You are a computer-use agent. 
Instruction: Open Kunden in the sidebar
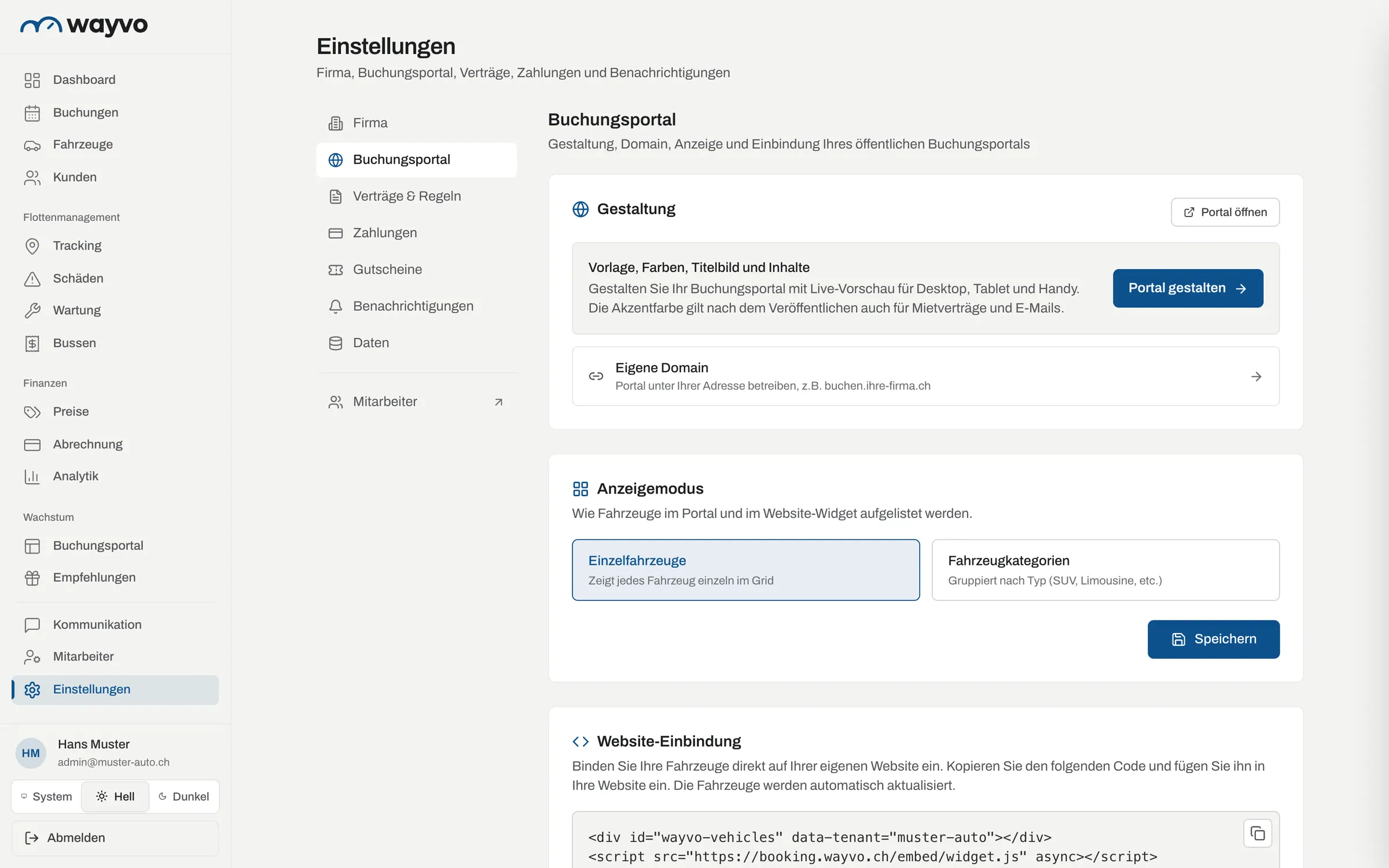pyautogui.click(x=115, y=177)
